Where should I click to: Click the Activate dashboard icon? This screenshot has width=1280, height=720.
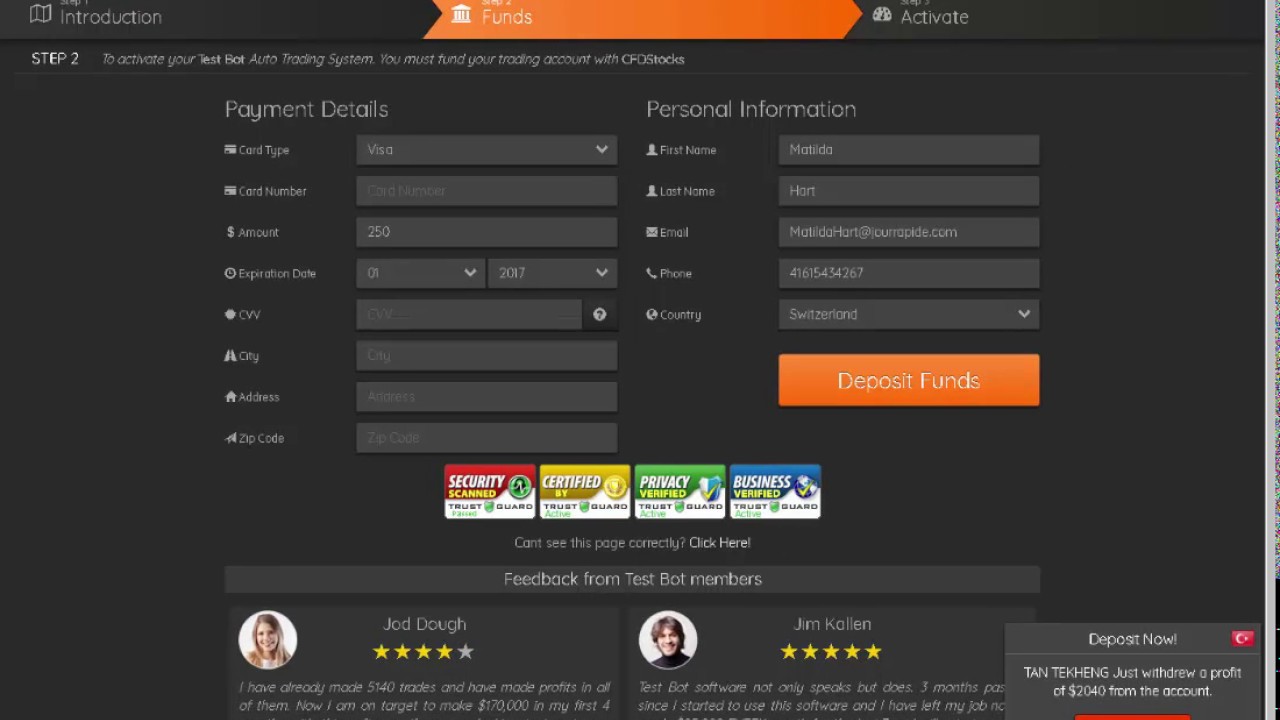click(882, 14)
